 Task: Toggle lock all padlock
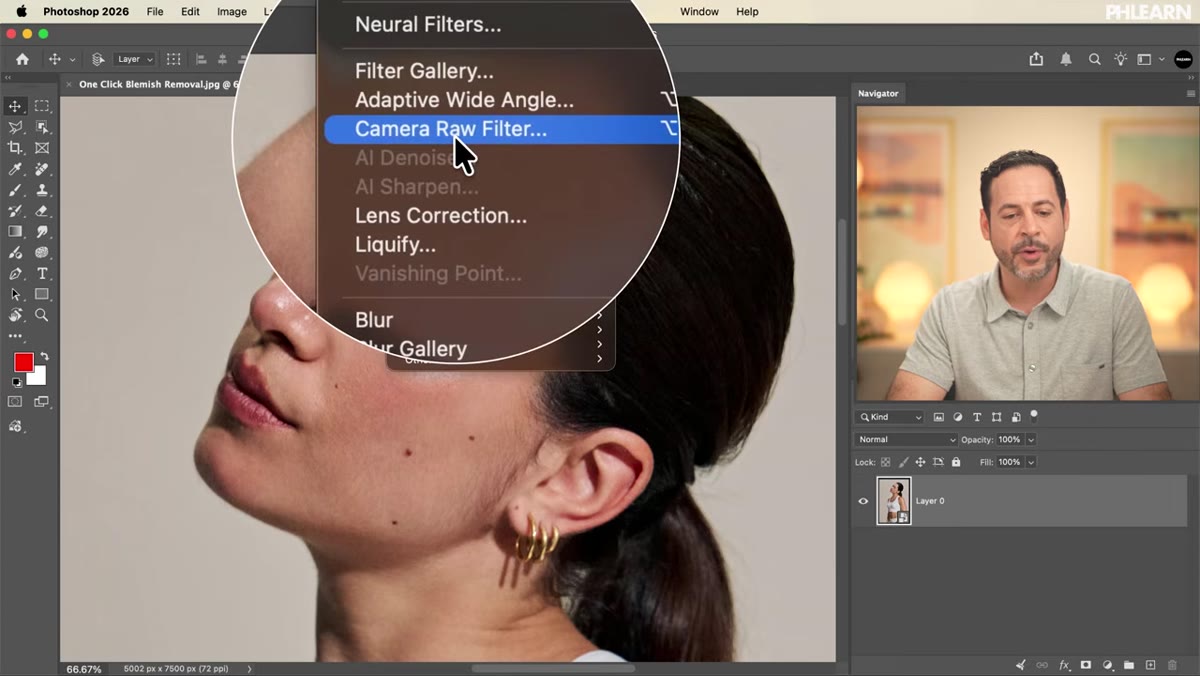pos(956,462)
